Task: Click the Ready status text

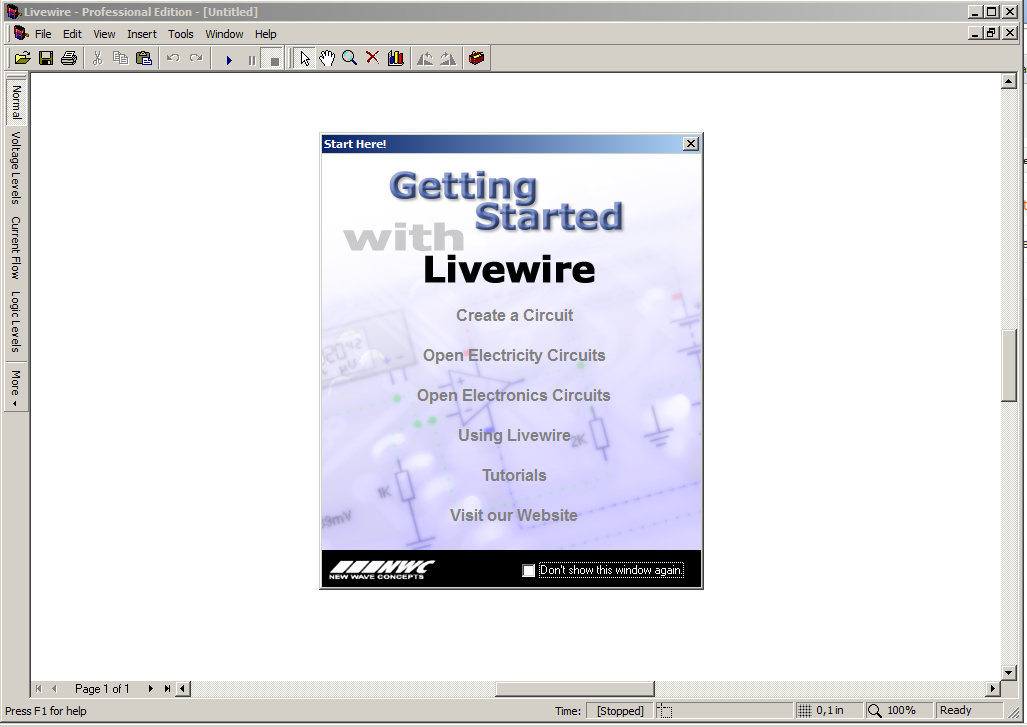Action: click(x=956, y=710)
